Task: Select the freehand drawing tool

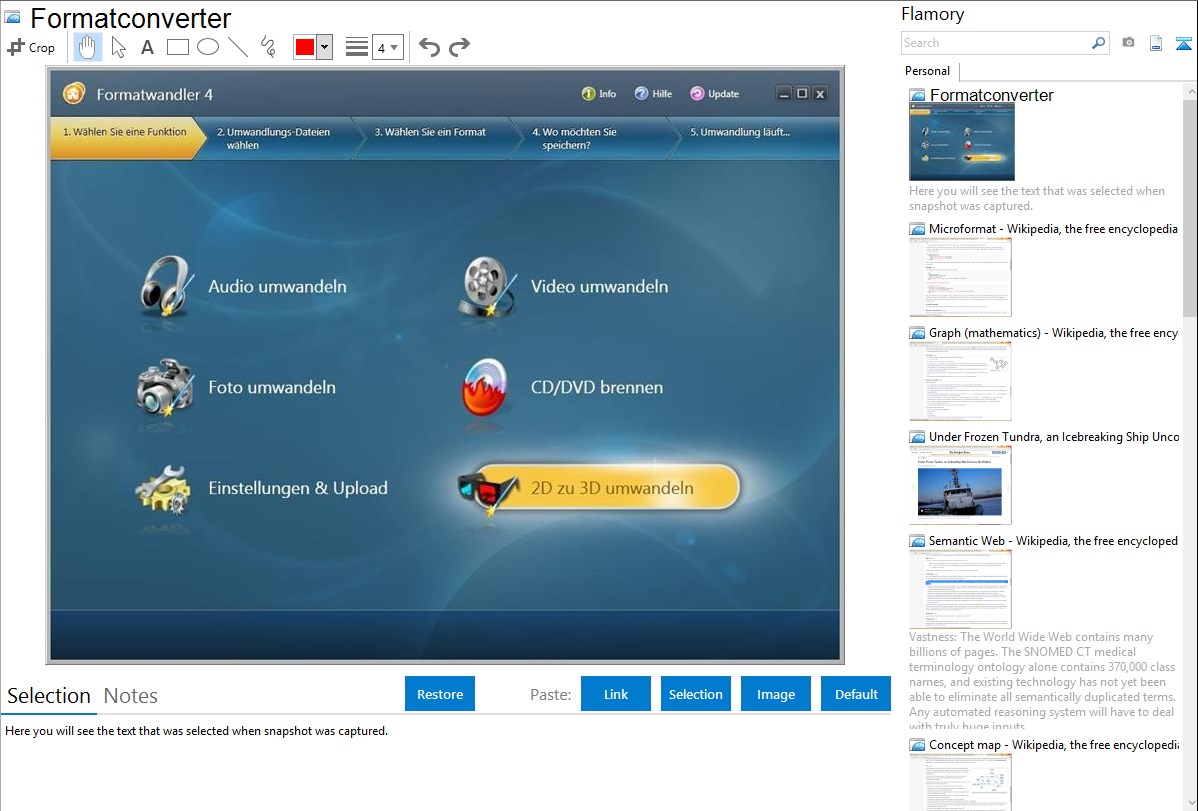Action: click(x=268, y=47)
